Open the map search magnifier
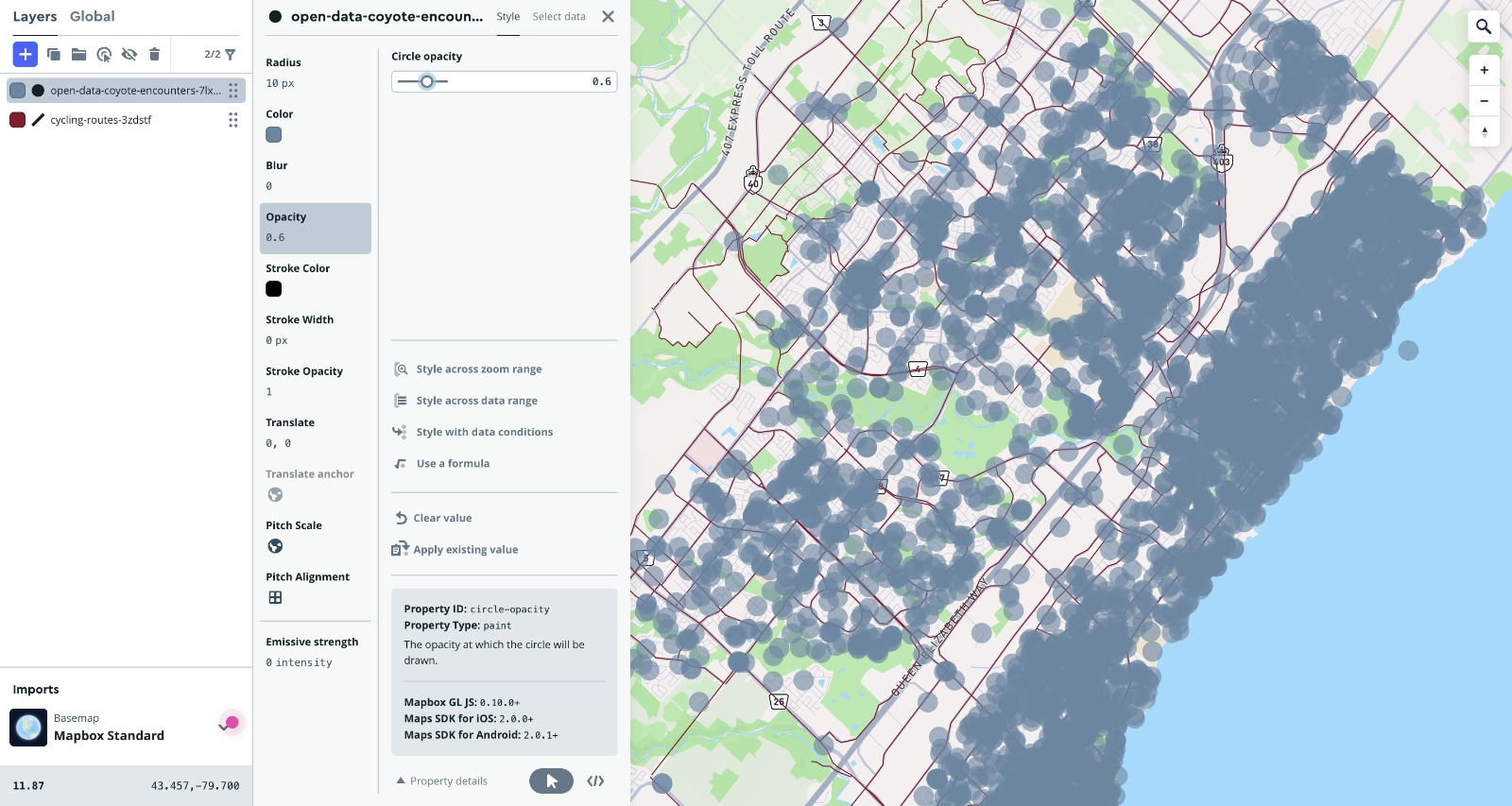Viewport: 1512px width, 806px height. coord(1484,26)
